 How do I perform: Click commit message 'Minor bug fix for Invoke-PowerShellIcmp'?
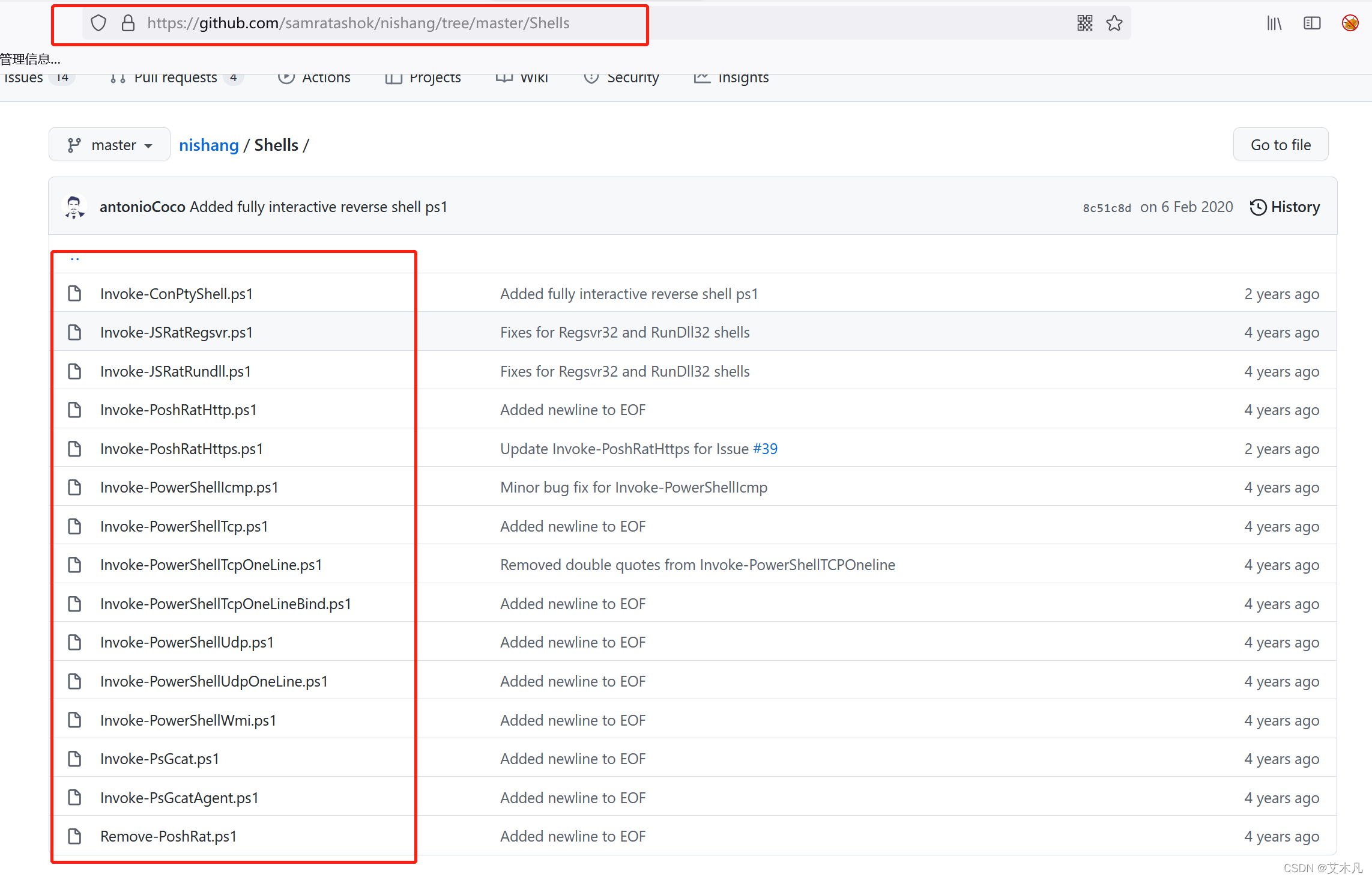click(x=634, y=487)
